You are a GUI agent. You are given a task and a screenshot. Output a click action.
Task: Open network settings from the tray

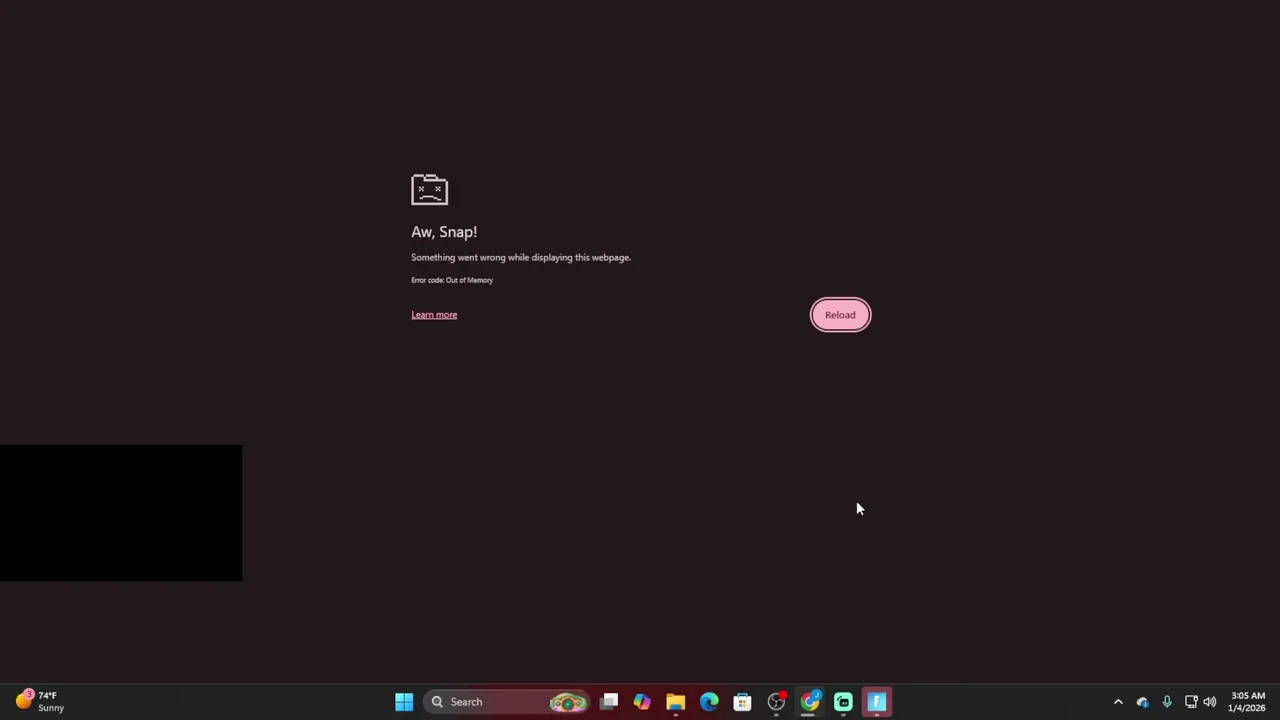tap(1191, 702)
